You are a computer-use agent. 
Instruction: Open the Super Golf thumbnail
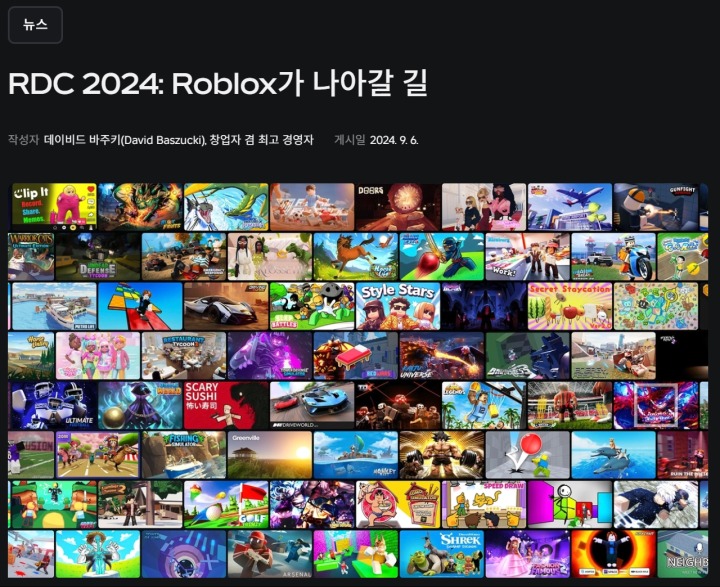226,504
